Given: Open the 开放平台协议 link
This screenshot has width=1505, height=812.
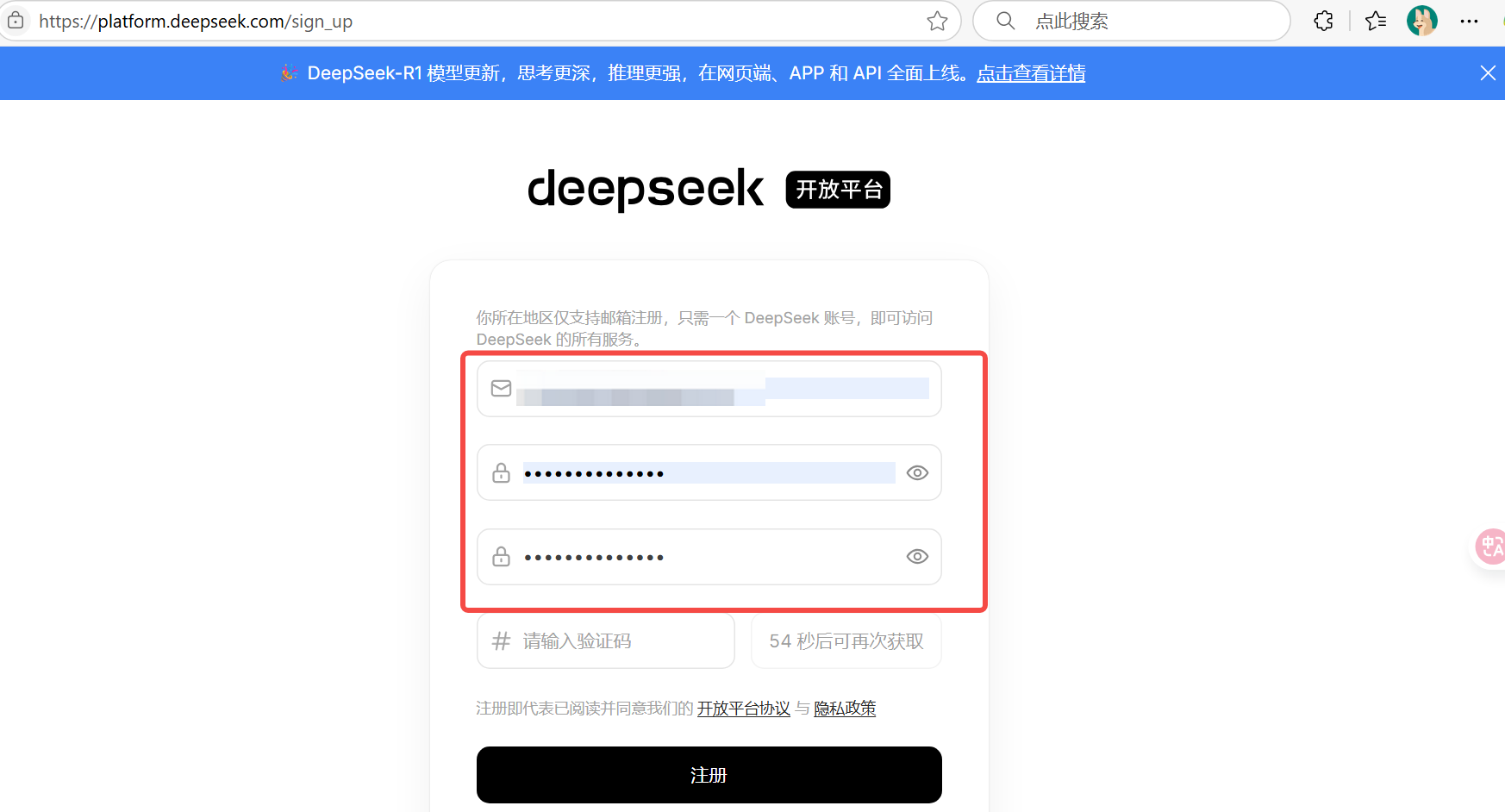Looking at the screenshot, I should click(744, 709).
